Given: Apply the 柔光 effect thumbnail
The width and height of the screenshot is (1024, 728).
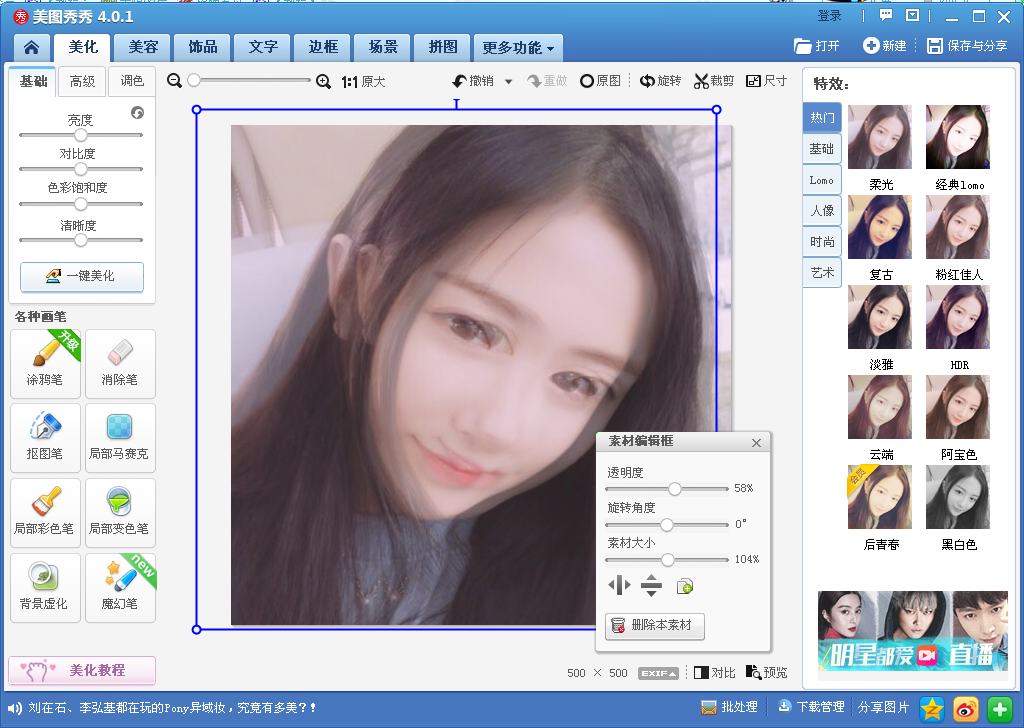Looking at the screenshot, I should tap(880, 137).
